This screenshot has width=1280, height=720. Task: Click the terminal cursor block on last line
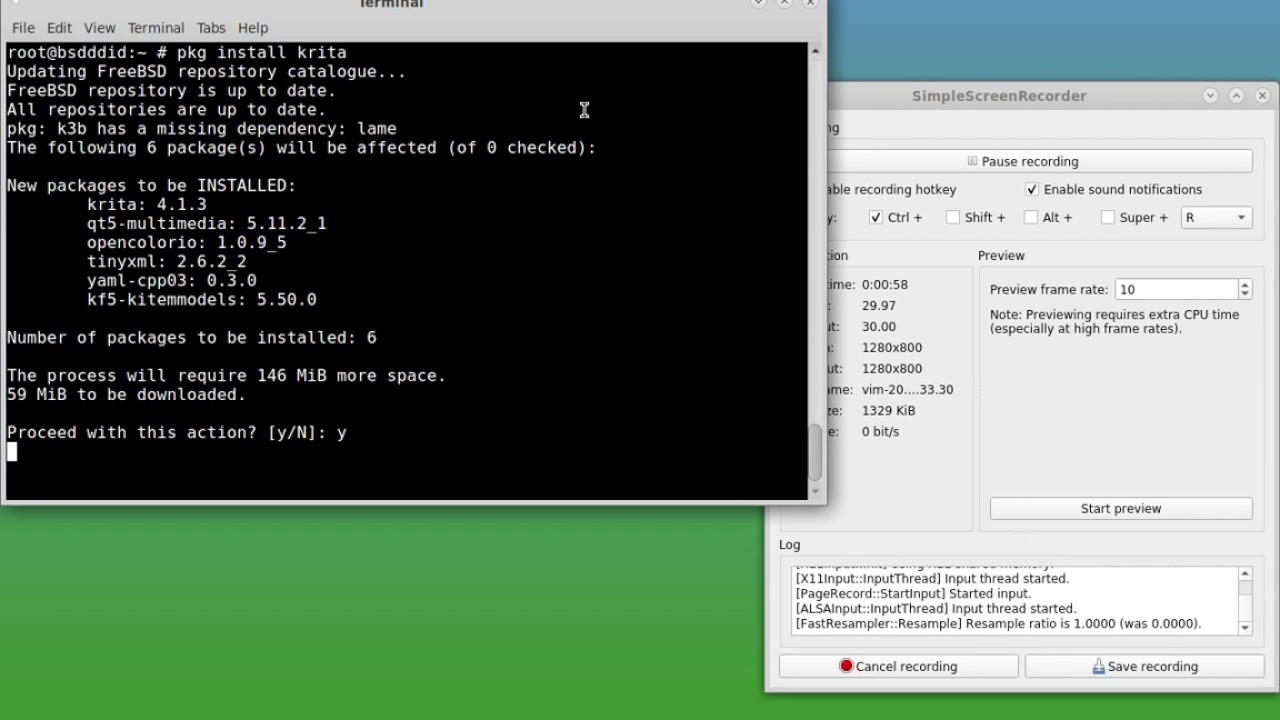12,451
